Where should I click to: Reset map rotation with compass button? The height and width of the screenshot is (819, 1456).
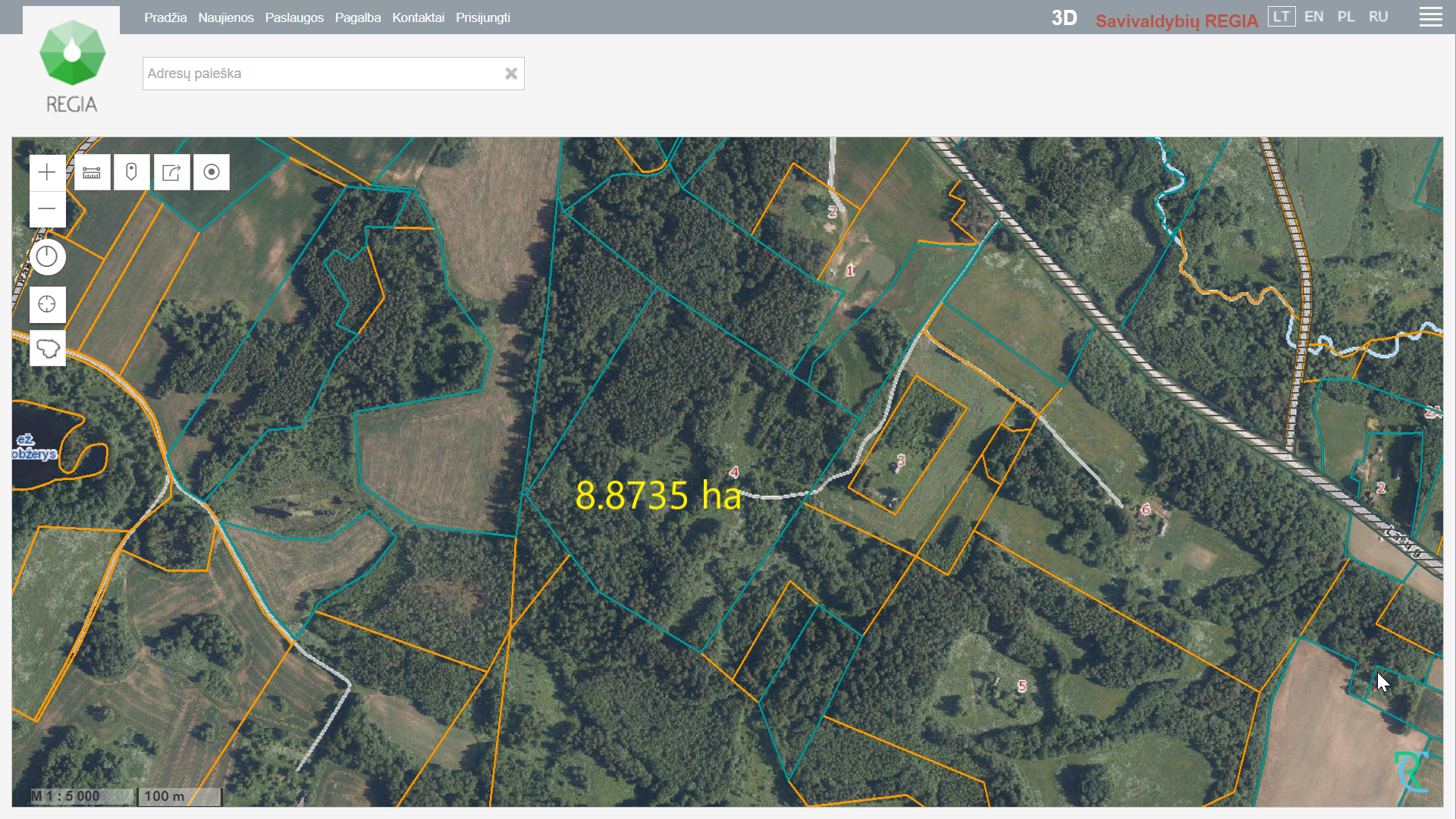point(47,257)
